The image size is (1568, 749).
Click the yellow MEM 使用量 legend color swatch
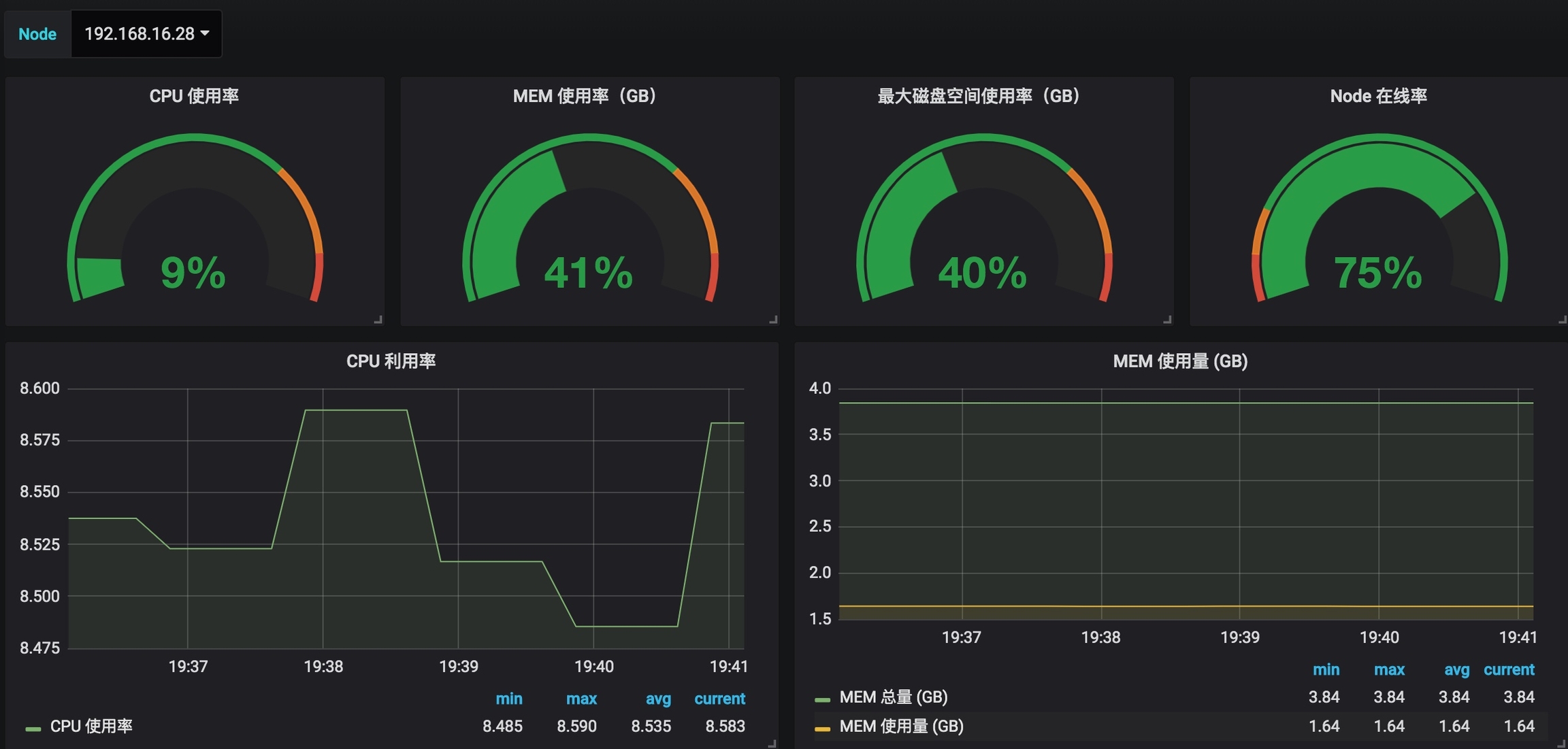pos(822,729)
